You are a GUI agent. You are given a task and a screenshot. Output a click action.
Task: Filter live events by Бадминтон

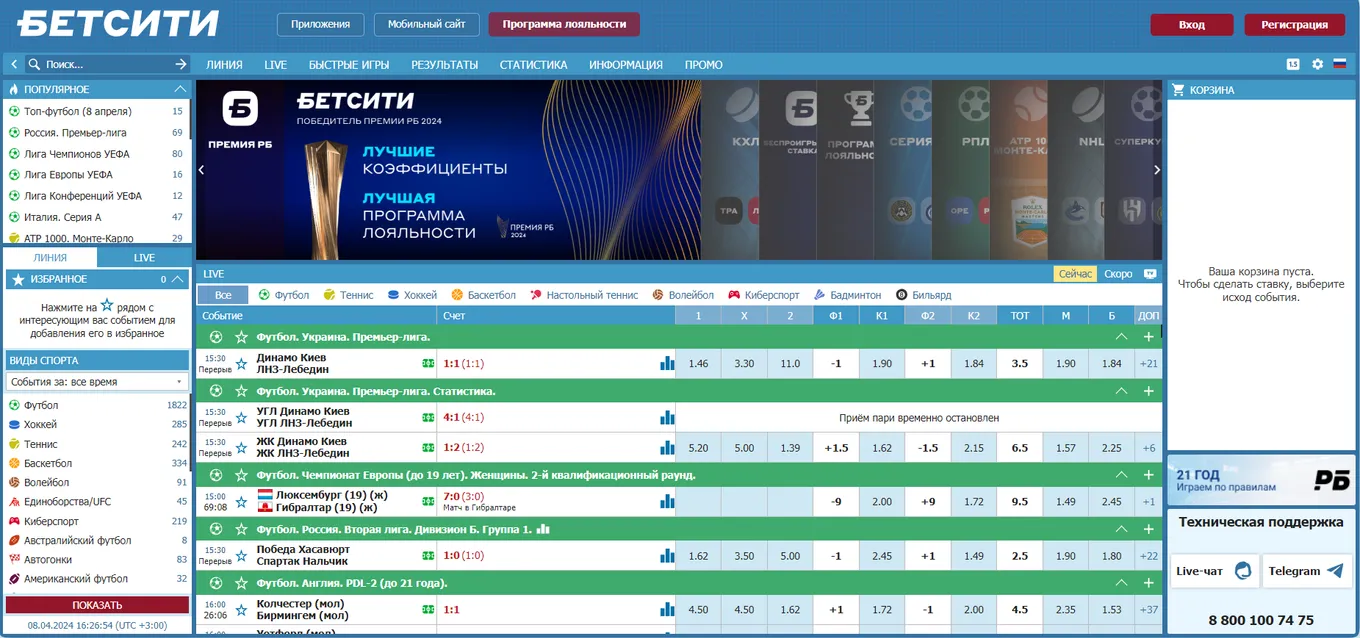click(x=848, y=295)
